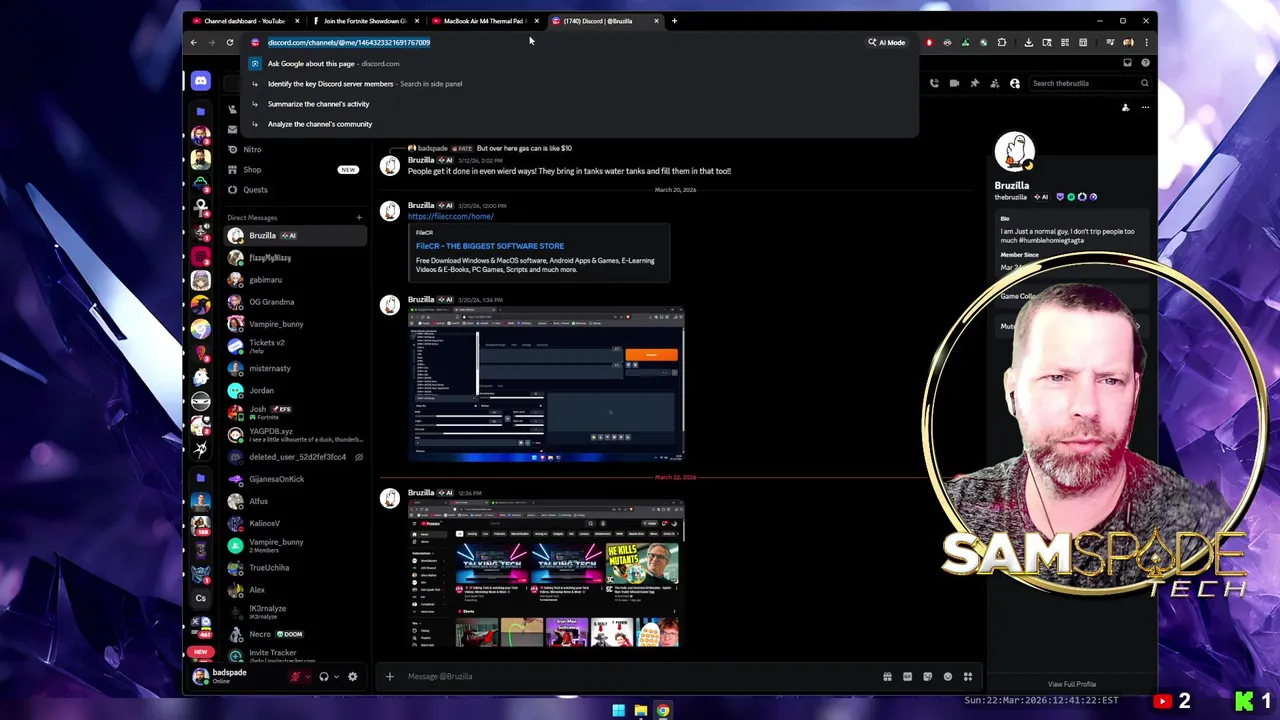Open DM with GijanesaOnKick
1280x720 pixels.
point(295,479)
